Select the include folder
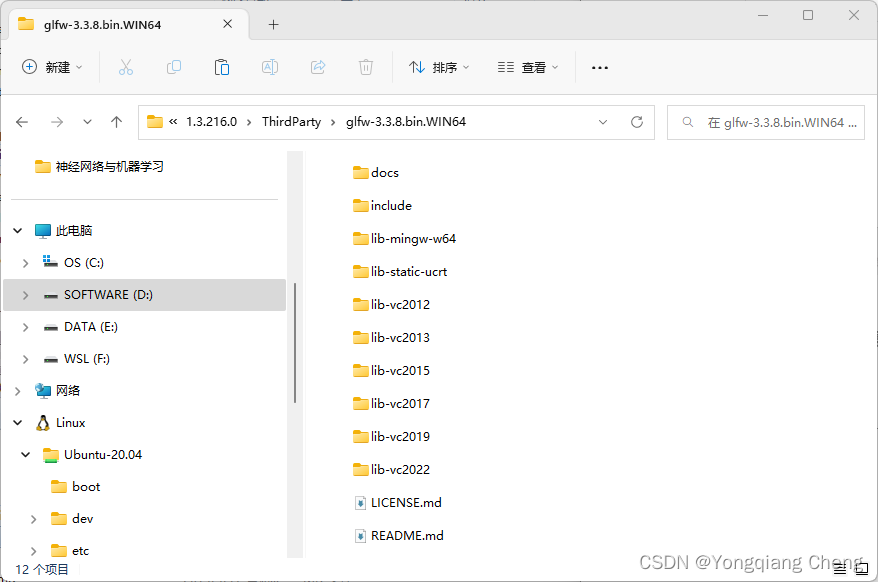This screenshot has height=582, width=878. pos(382,206)
